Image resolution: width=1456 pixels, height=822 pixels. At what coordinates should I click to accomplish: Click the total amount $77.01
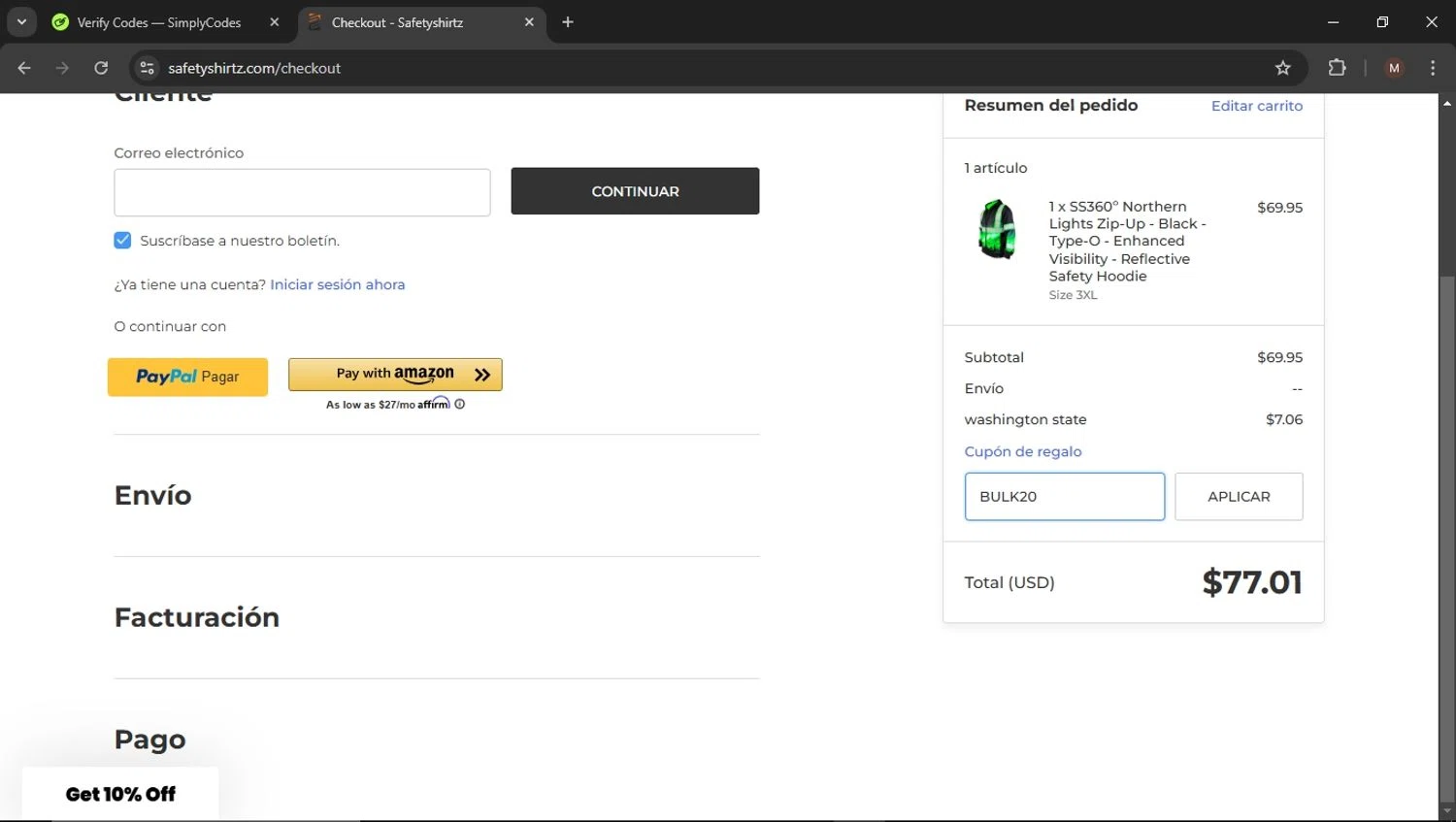click(x=1252, y=582)
